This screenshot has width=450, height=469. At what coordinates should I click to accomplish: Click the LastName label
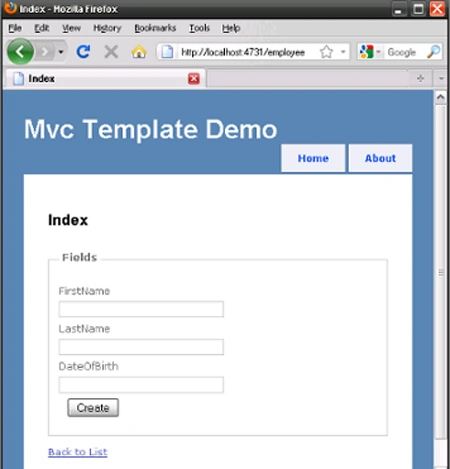84,329
